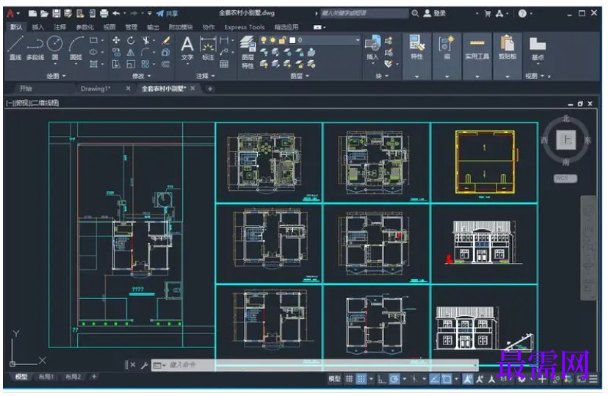Toggle object snap in status bar
Image resolution: width=608 pixels, height=396 pixels.
coord(446,379)
